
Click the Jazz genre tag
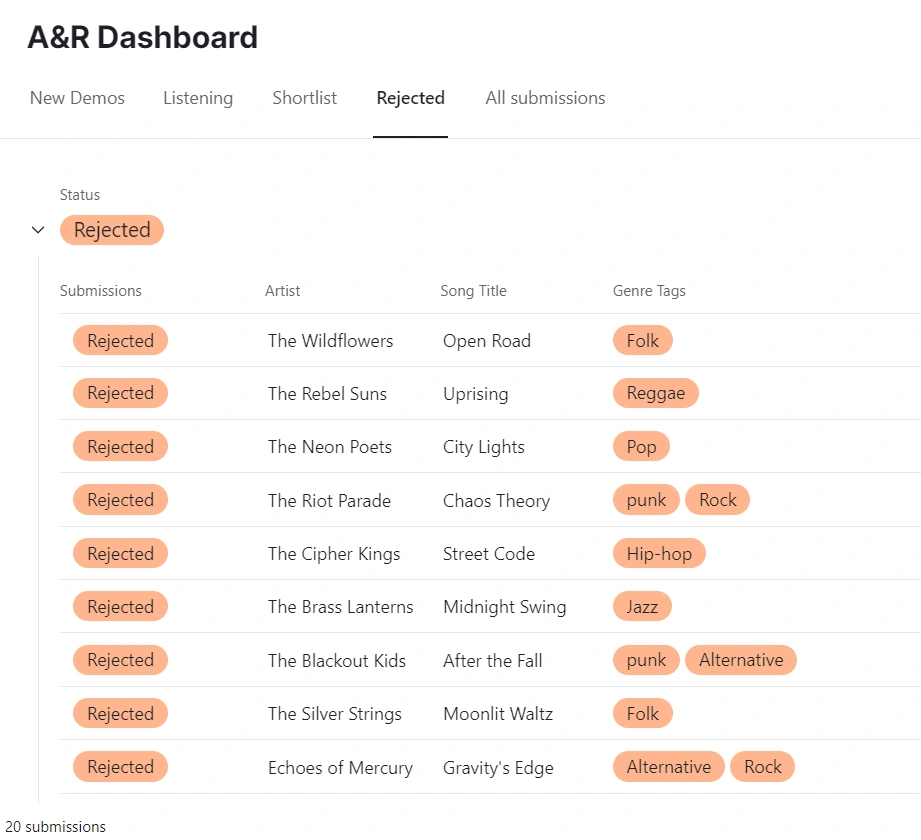(642, 606)
